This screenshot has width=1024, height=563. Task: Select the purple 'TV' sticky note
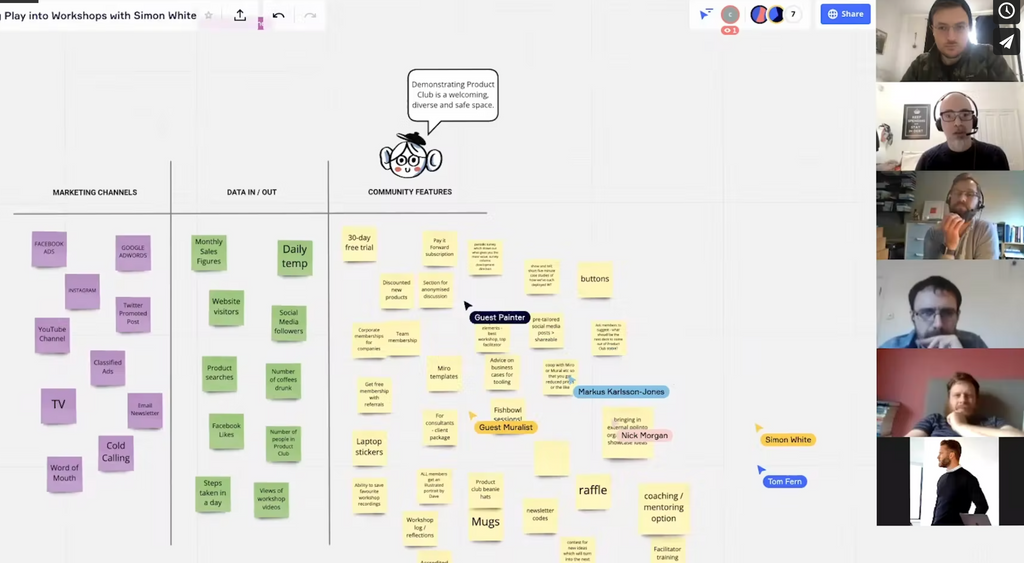pos(58,405)
